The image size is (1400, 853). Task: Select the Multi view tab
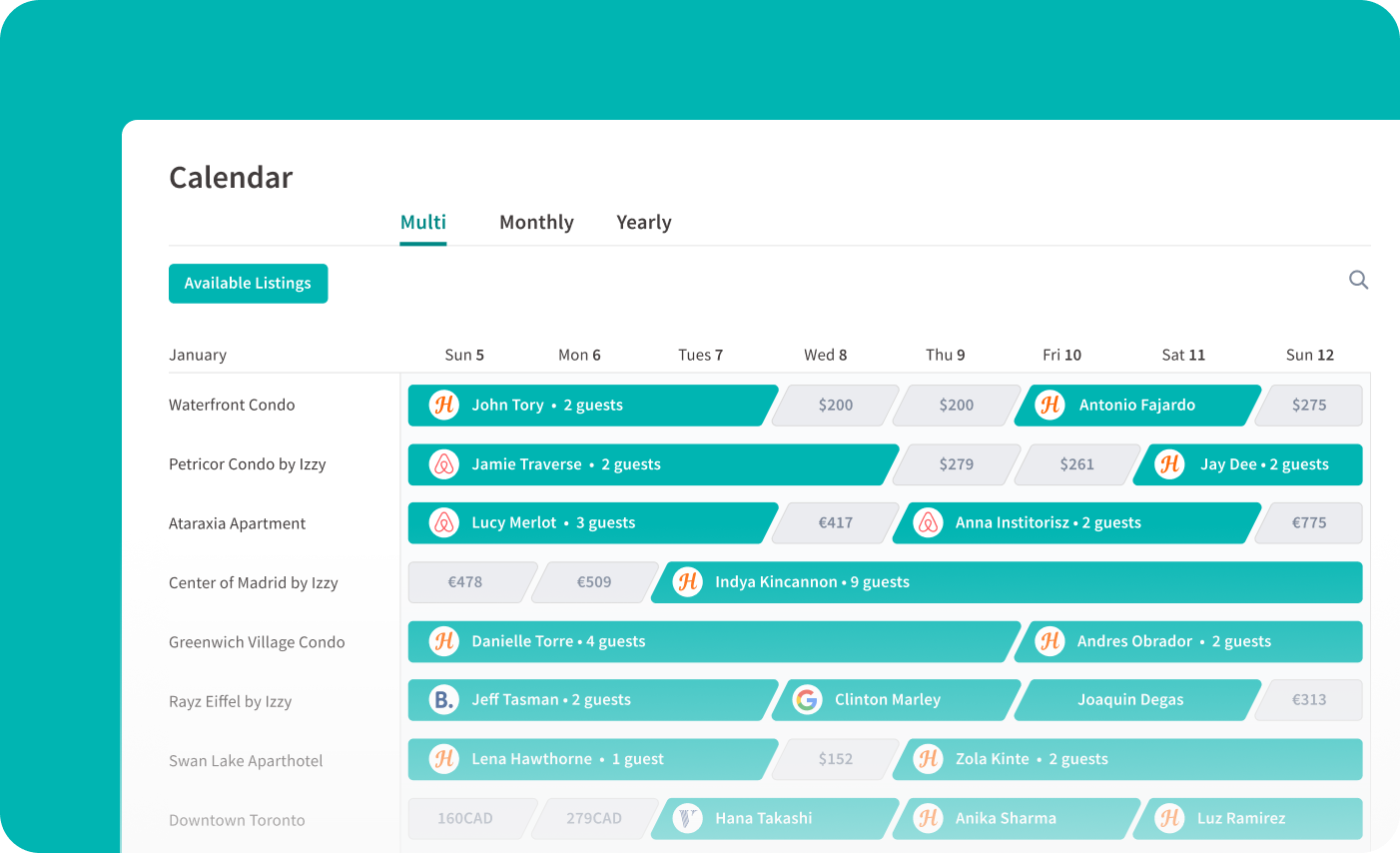pyautogui.click(x=422, y=222)
